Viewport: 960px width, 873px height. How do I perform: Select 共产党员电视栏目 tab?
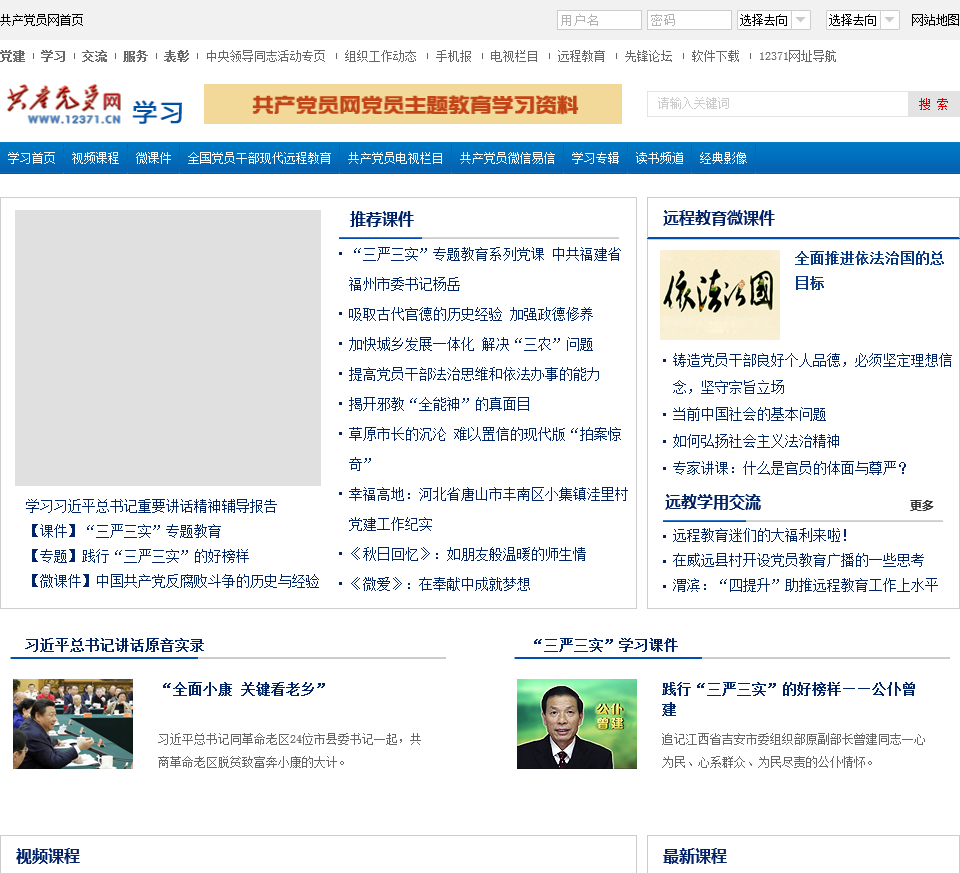[396, 158]
